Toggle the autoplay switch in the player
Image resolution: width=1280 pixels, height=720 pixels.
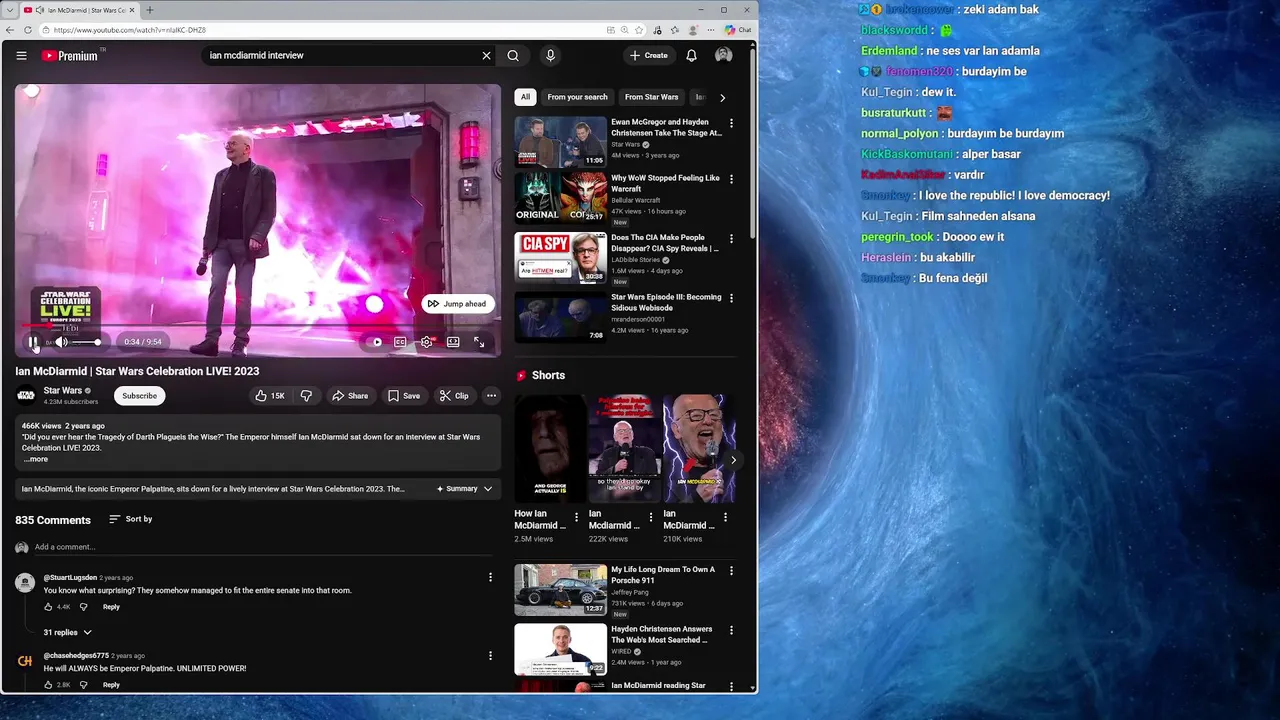pyautogui.click(x=374, y=342)
